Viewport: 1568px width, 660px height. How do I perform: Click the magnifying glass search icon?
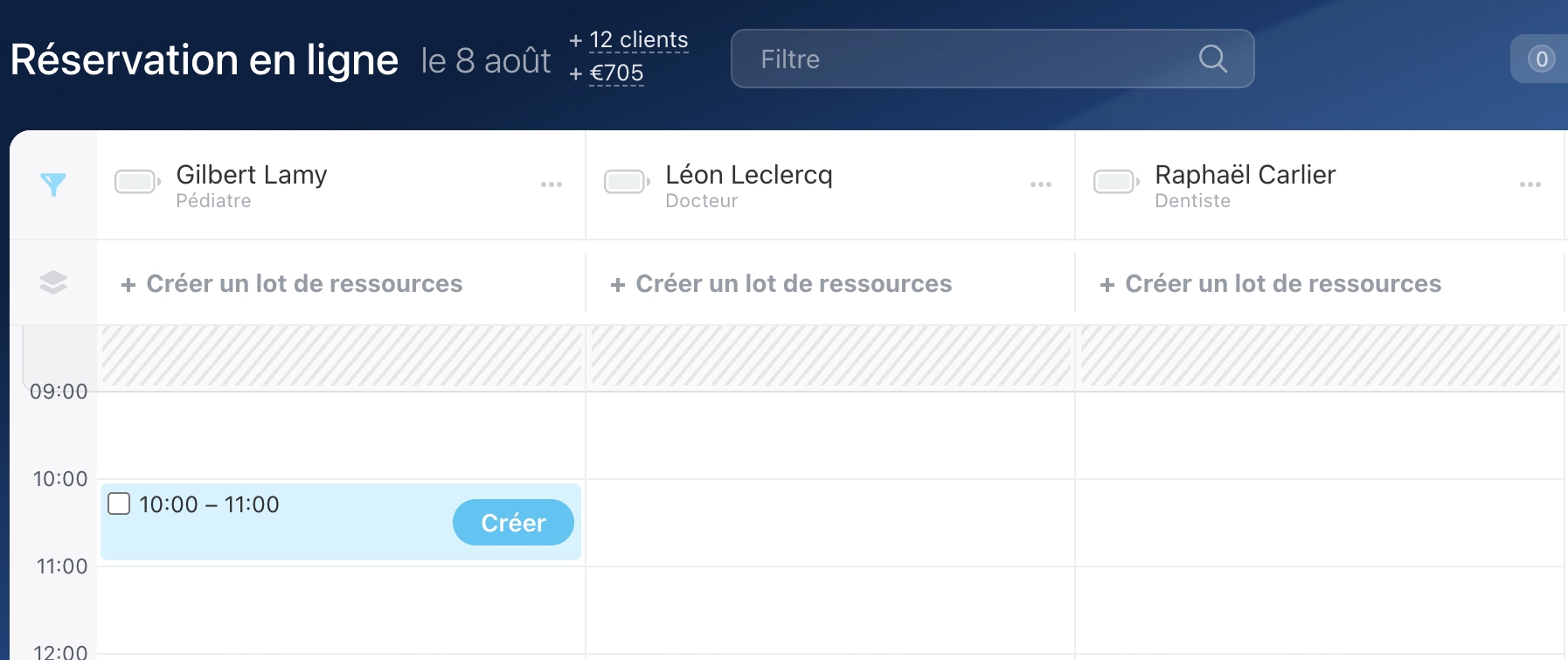pos(1212,59)
